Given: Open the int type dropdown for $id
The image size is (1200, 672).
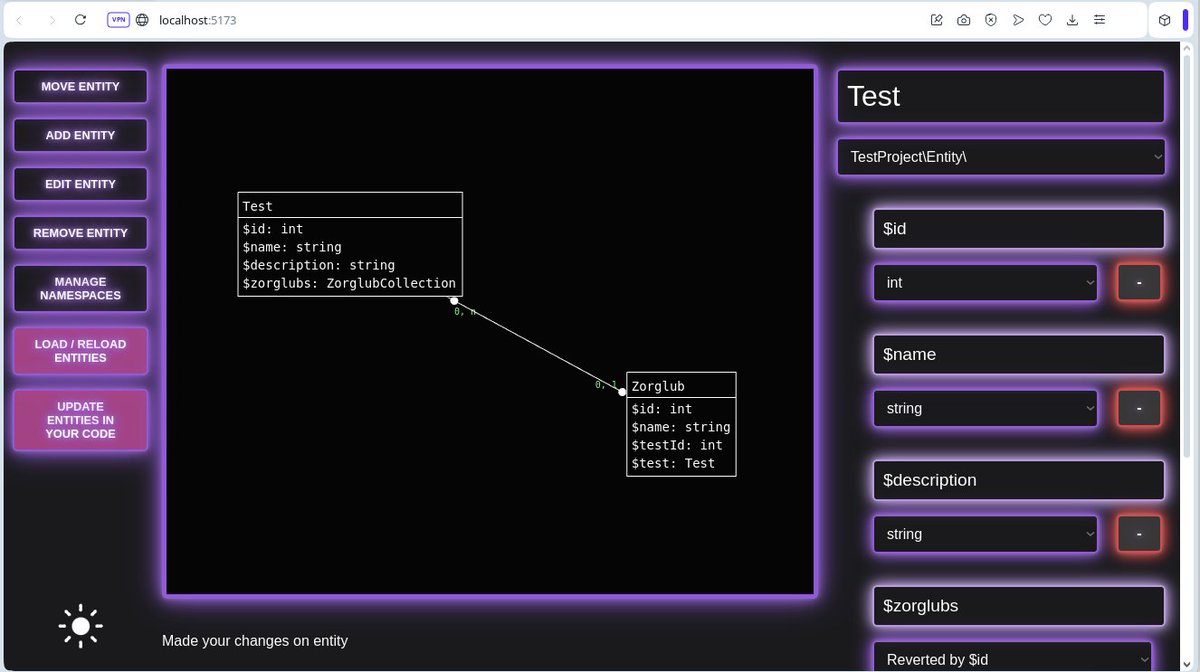Looking at the screenshot, I should pos(985,283).
